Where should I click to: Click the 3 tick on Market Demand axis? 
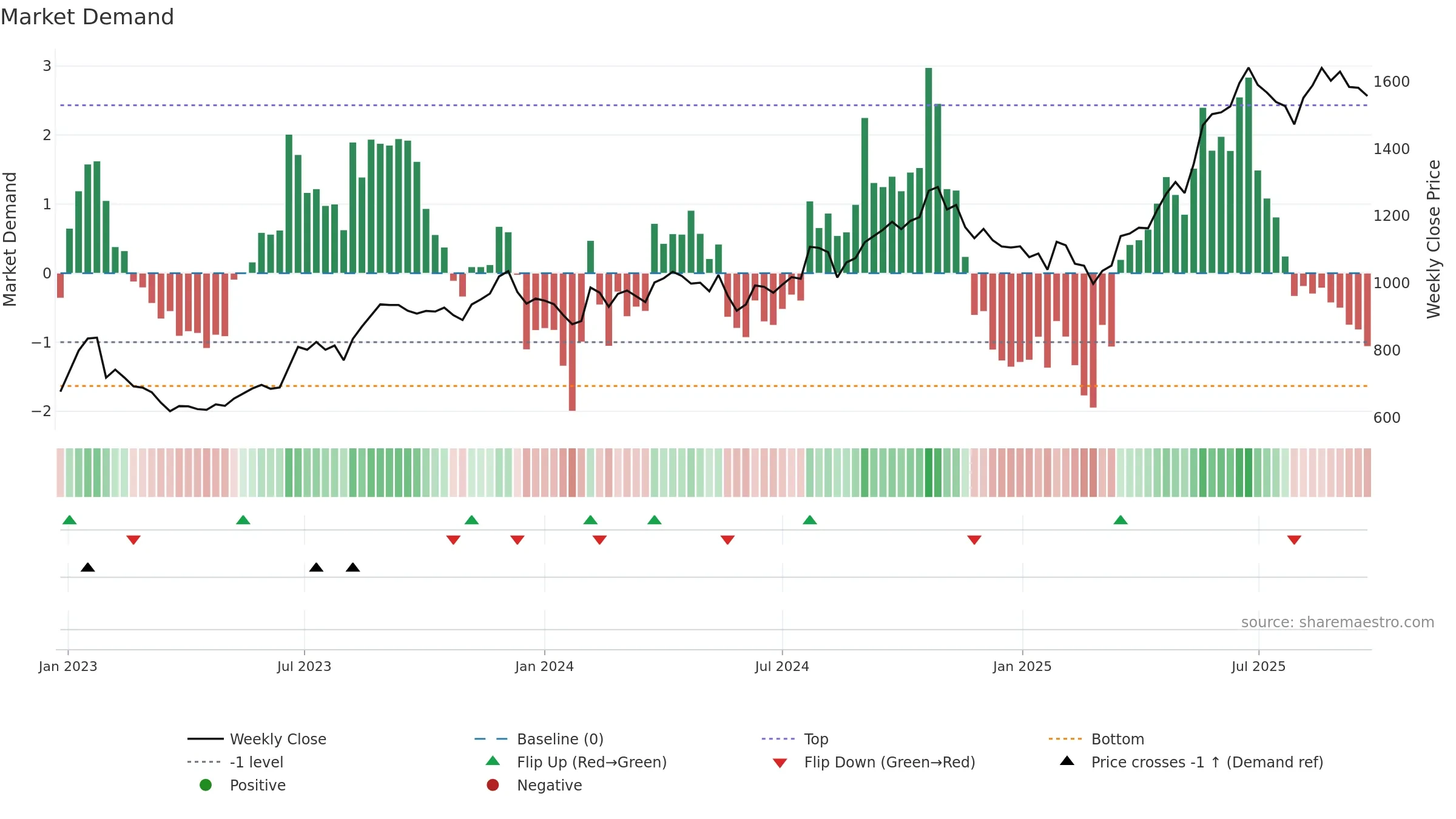47,66
